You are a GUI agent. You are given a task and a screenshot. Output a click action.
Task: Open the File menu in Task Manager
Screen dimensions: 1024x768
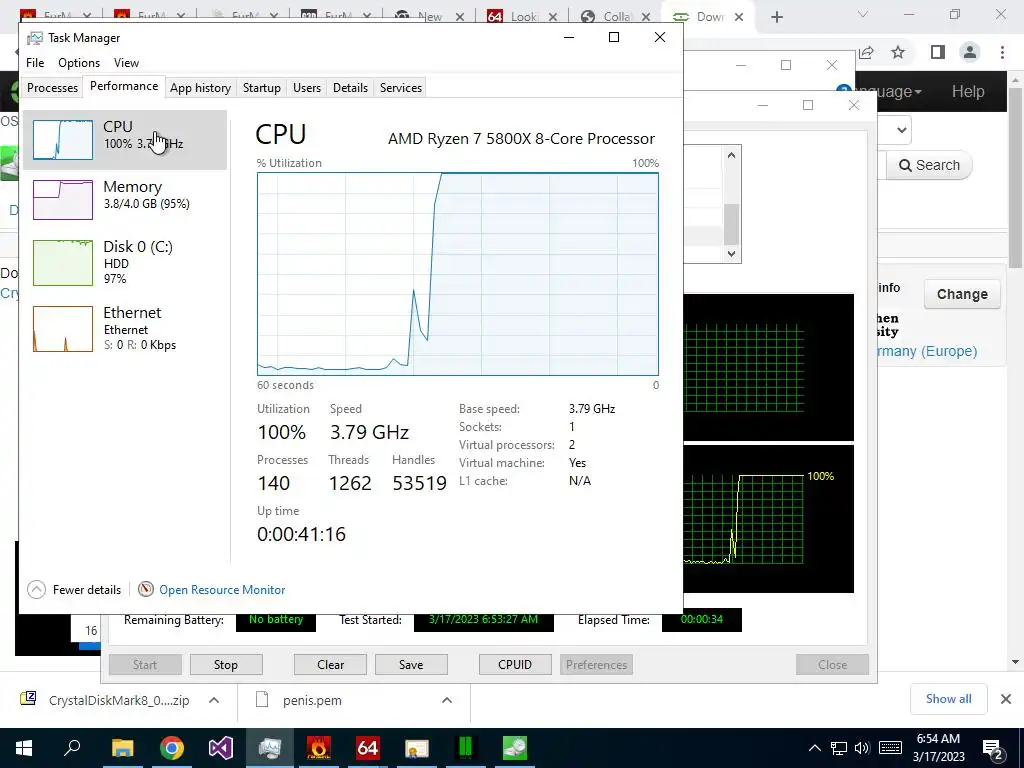tap(35, 63)
